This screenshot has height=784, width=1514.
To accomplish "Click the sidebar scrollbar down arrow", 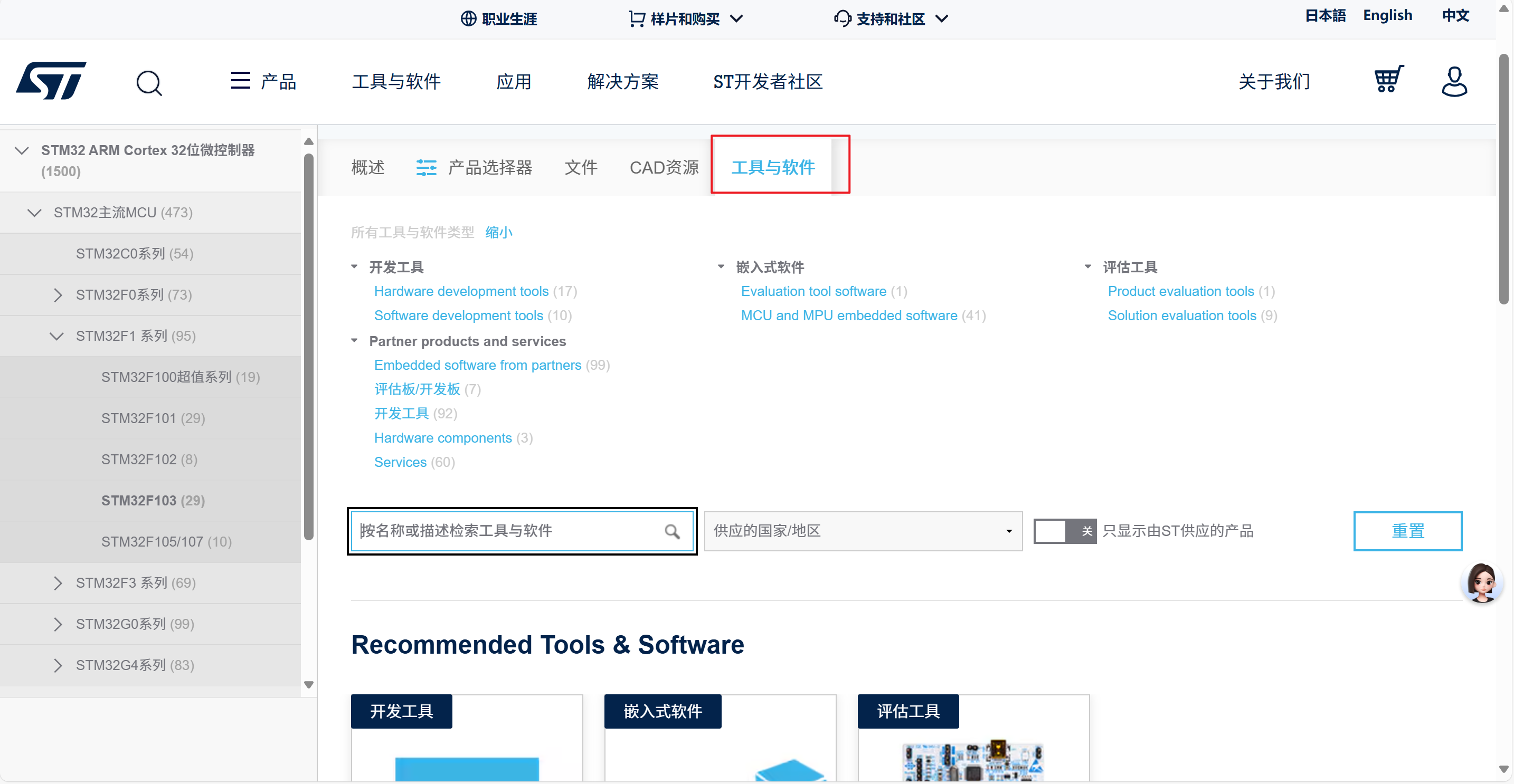I will [x=309, y=685].
